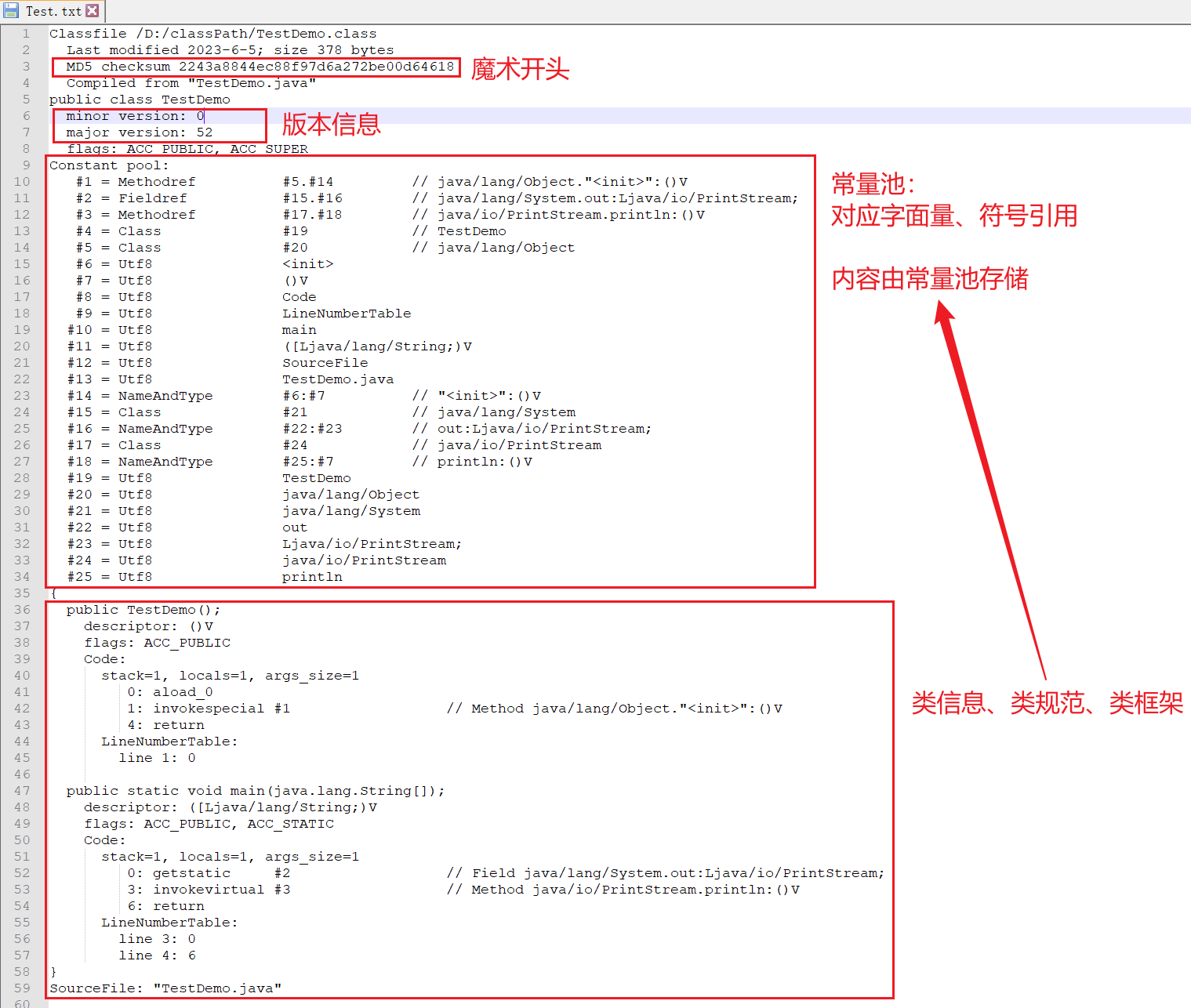Viewport: 1191px width, 1008px height.
Task: Click the '#13 = Utf8 TestDemo.java' entry
Action: point(231,379)
